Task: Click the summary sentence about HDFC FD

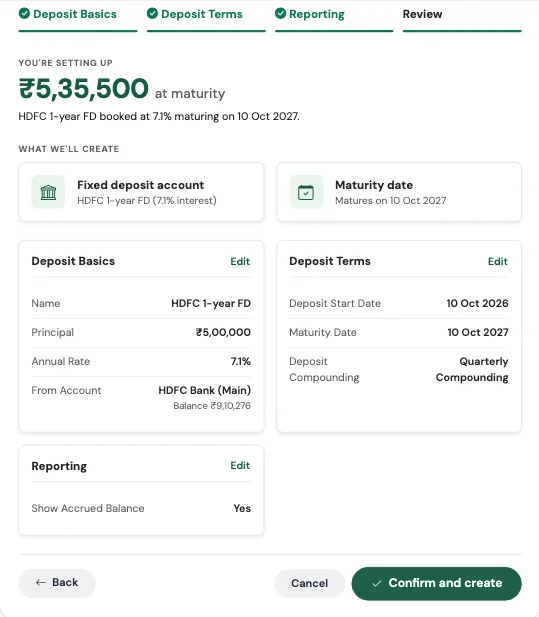Action: click(159, 116)
